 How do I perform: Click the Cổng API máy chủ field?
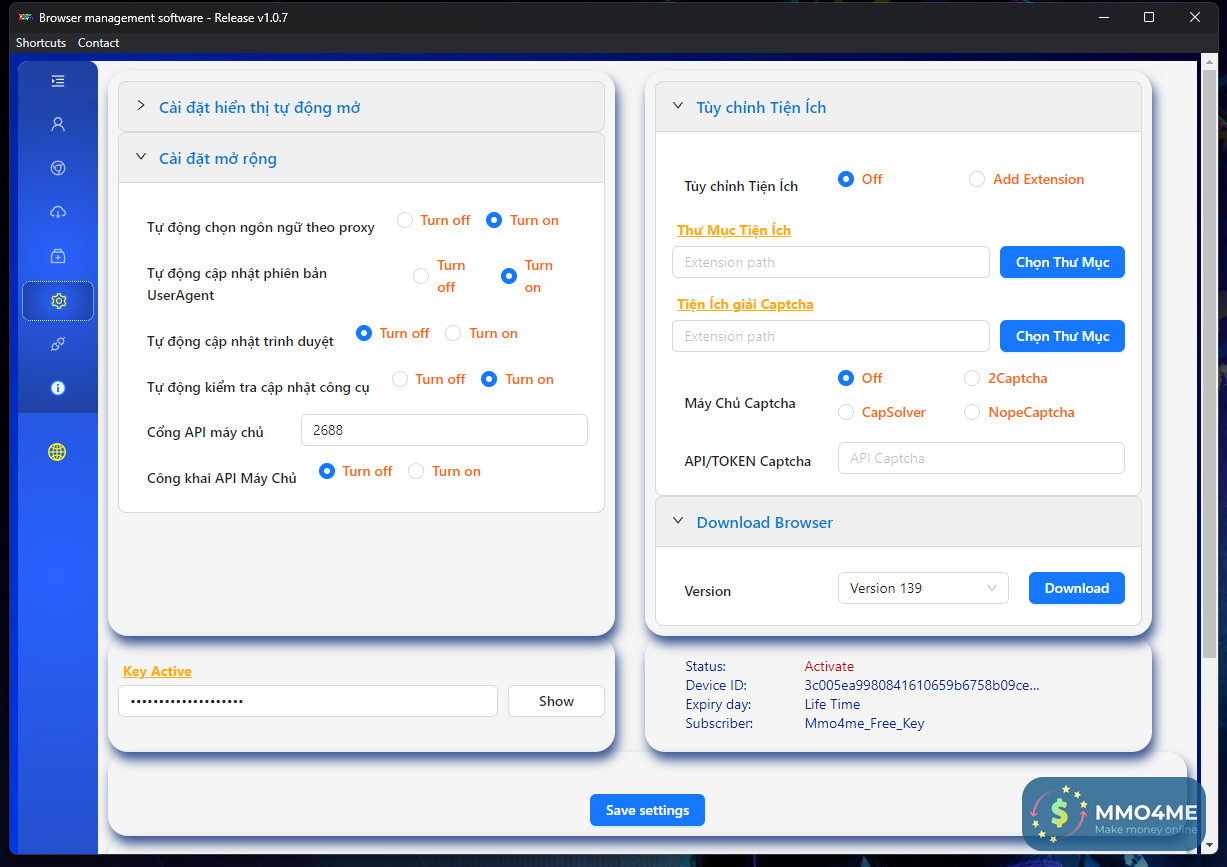444,430
